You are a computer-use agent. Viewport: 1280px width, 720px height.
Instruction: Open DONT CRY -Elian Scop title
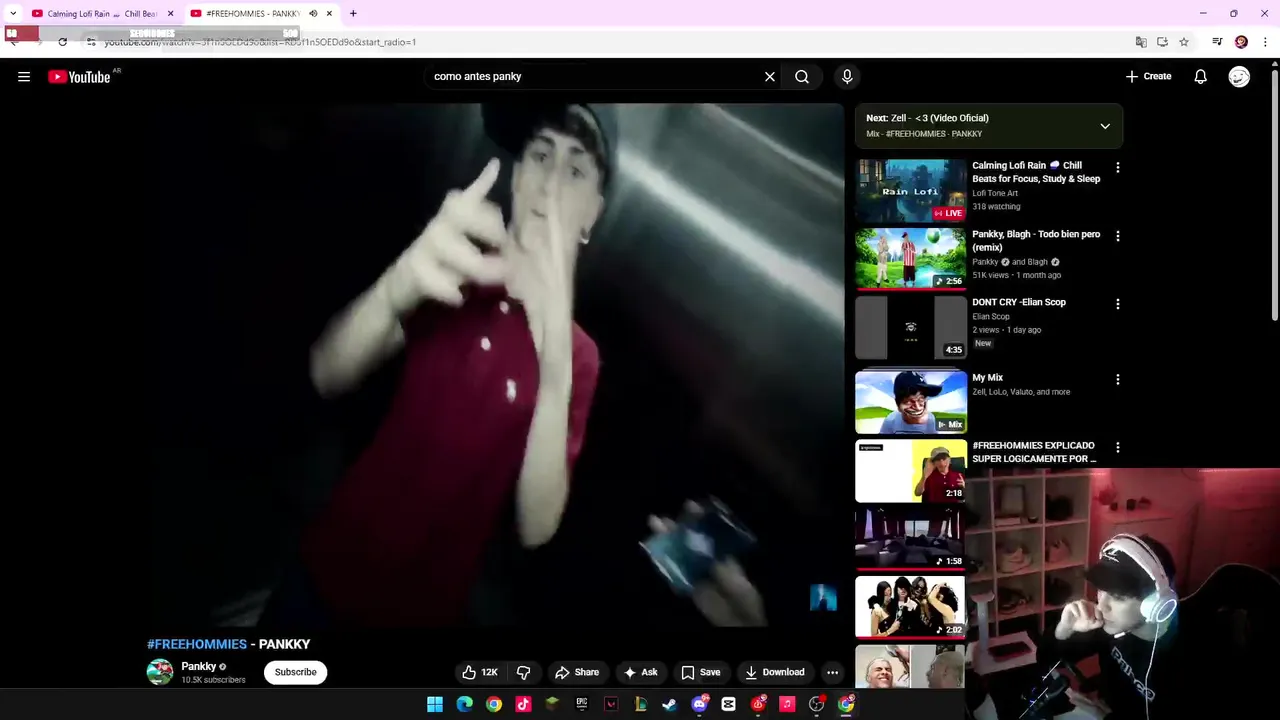click(x=1019, y=302)
